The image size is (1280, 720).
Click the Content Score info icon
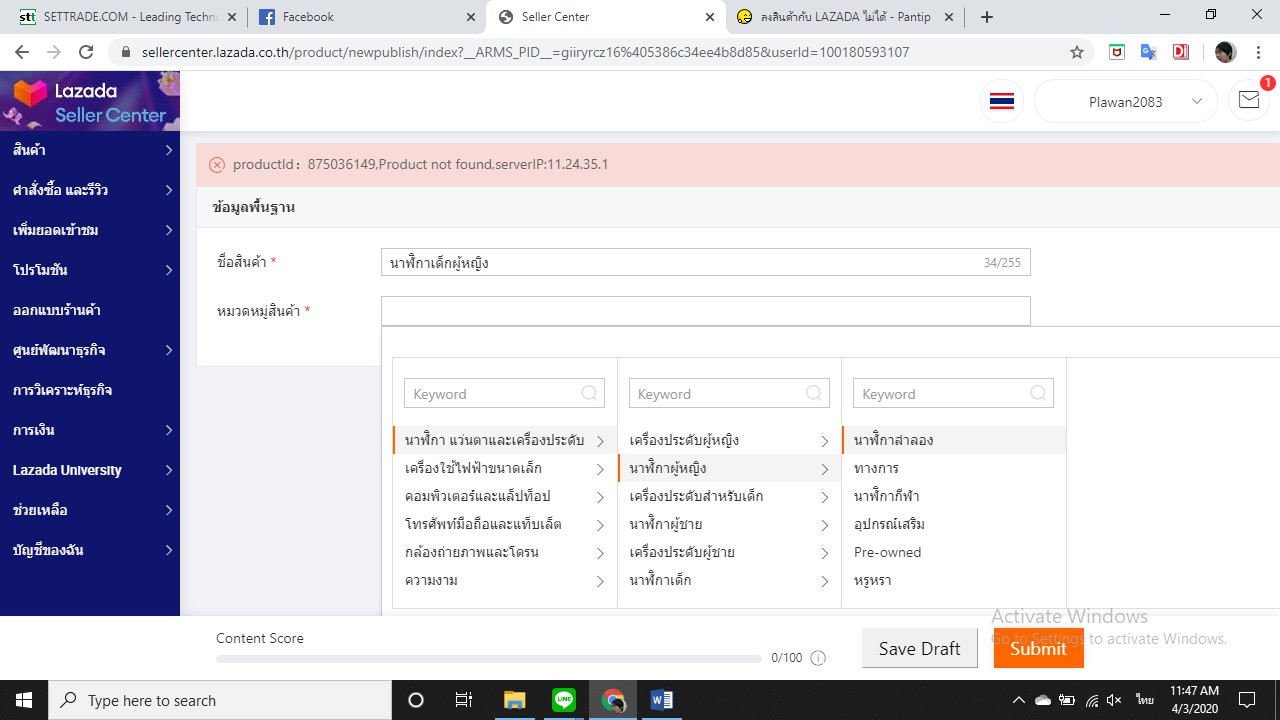[x=818, y=658]
